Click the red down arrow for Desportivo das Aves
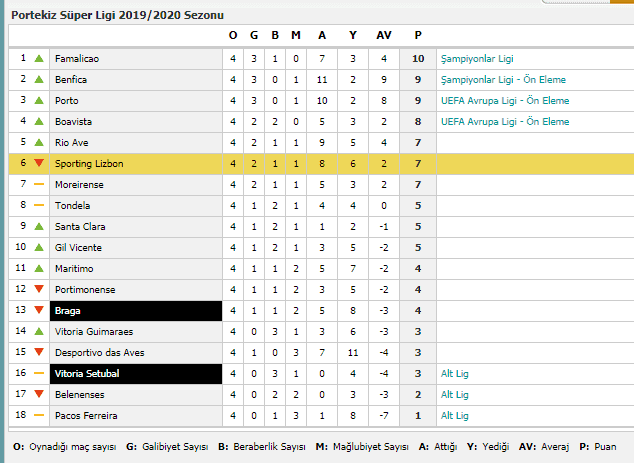The width and height of the screenshot is (634, 463). click(x=39, y=352)
